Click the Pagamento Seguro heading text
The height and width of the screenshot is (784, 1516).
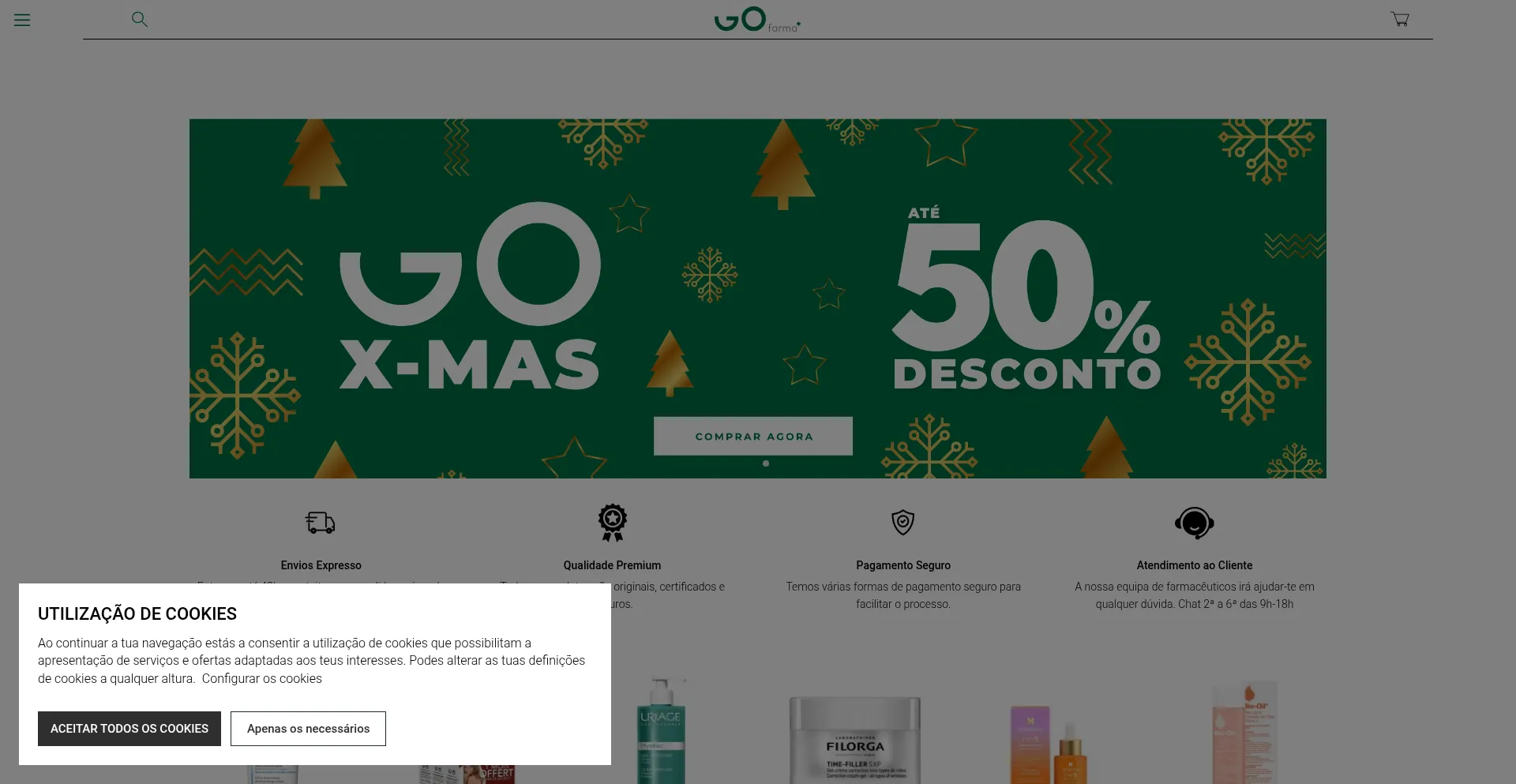903,565
